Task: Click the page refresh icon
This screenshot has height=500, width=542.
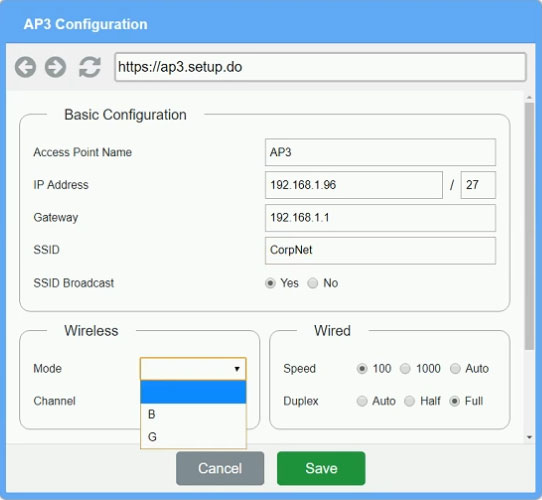Action: pos(90,67)
